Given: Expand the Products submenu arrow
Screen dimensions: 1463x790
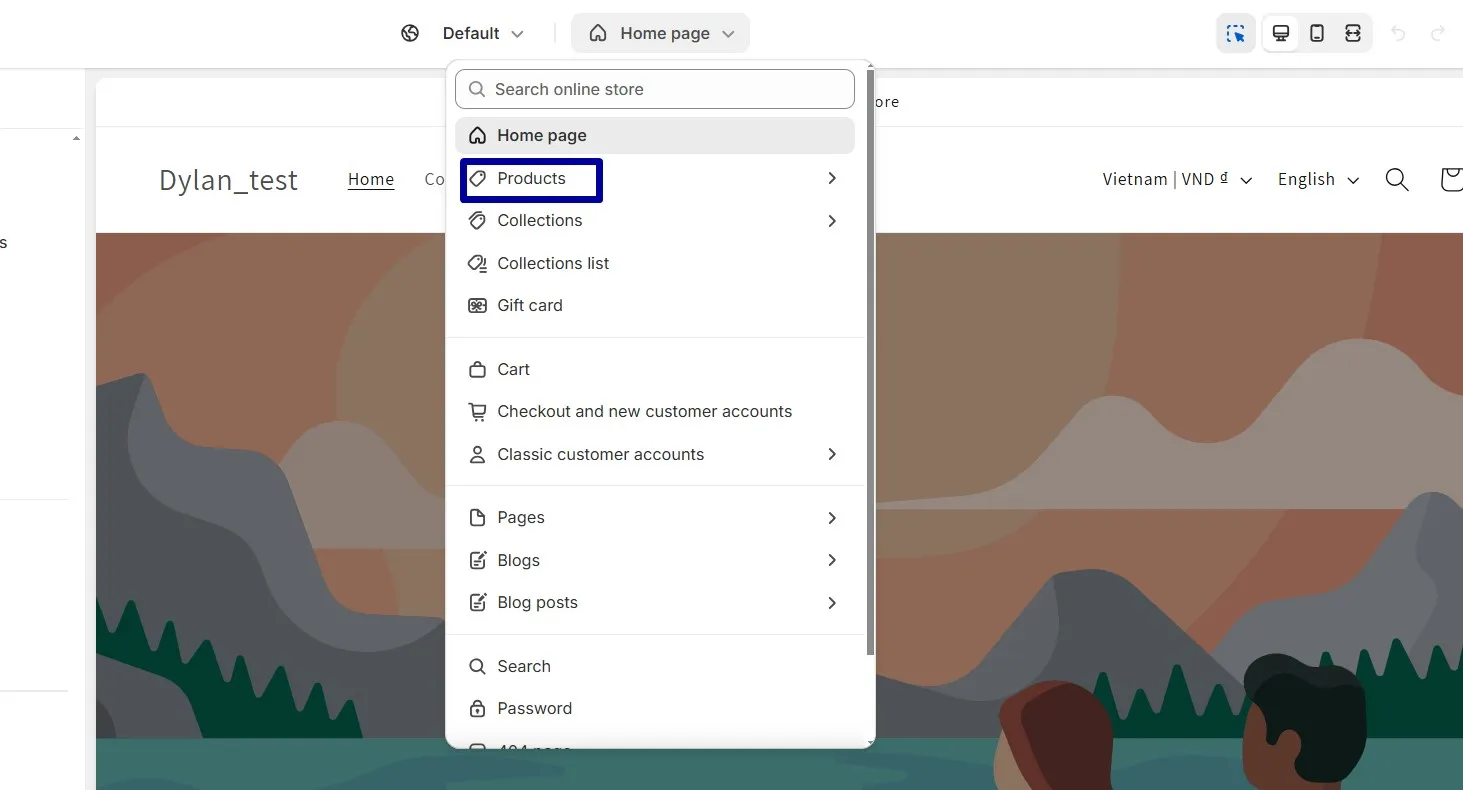Looking at the screenshot, I should point(832,178).
